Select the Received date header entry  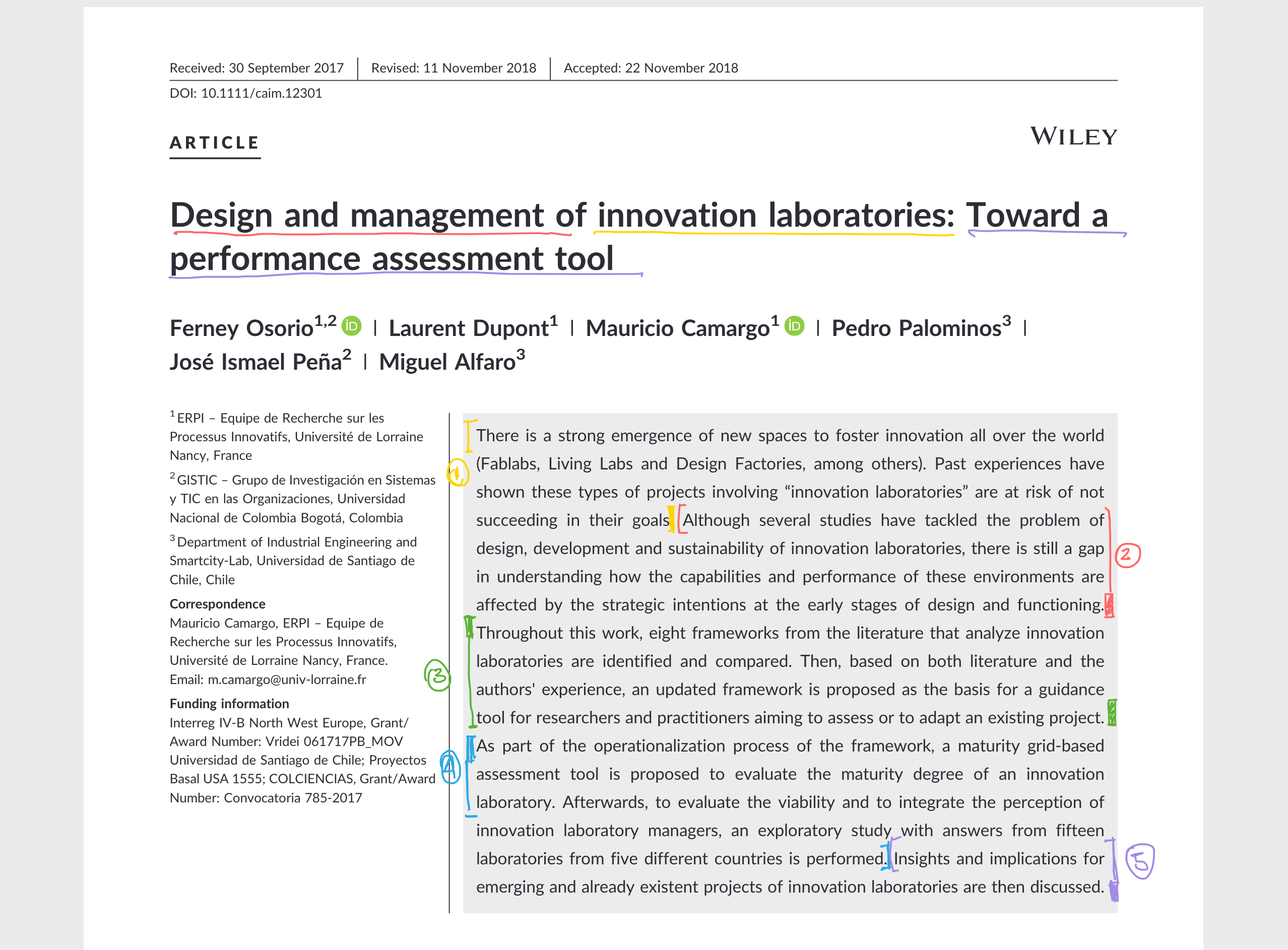pyautogui.click(x=256, y=67)
